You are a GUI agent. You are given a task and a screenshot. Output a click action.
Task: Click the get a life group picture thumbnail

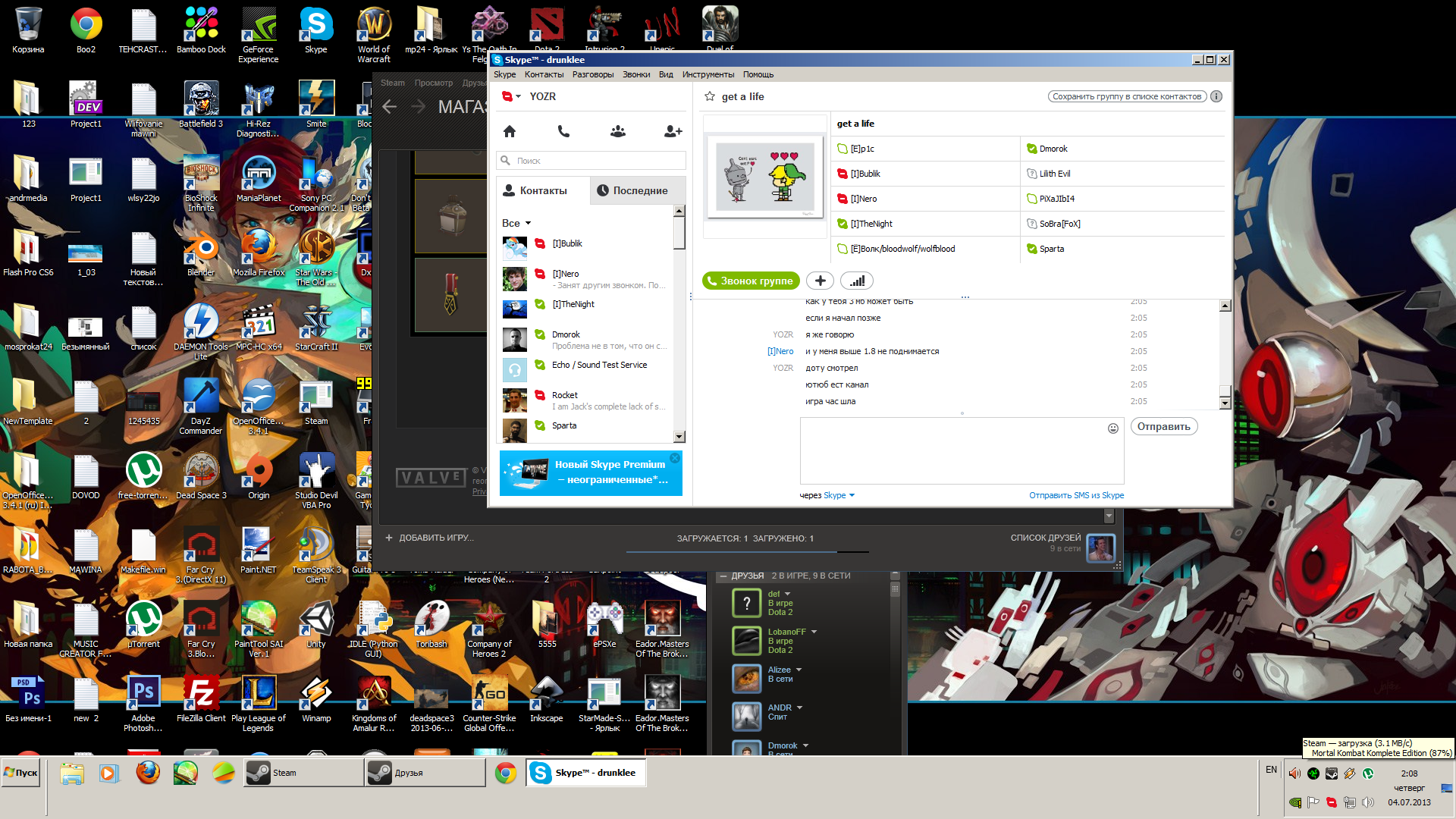tap(764, 176)
